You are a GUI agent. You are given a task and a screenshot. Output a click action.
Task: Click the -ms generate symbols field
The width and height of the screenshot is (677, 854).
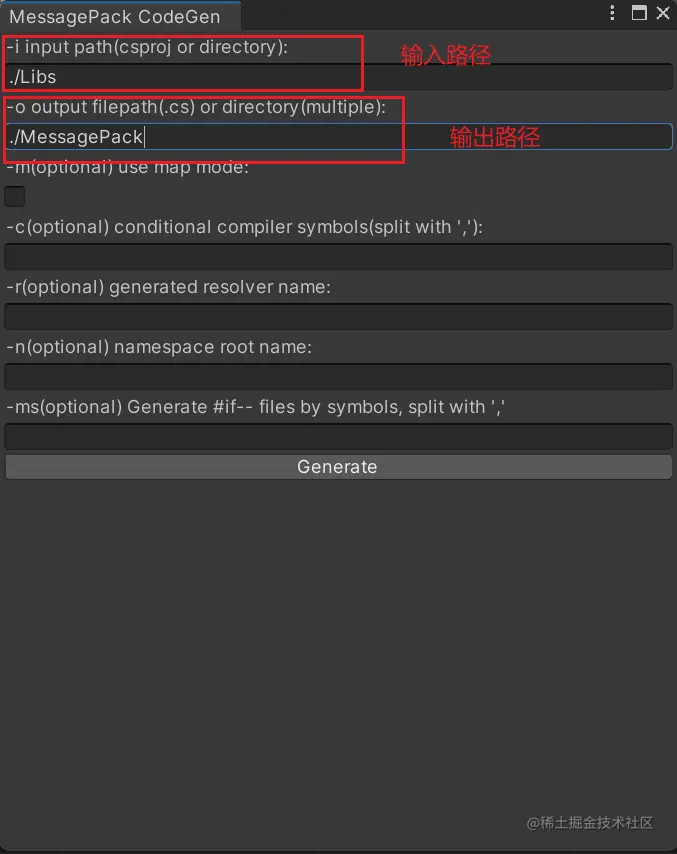coord(337,436)
